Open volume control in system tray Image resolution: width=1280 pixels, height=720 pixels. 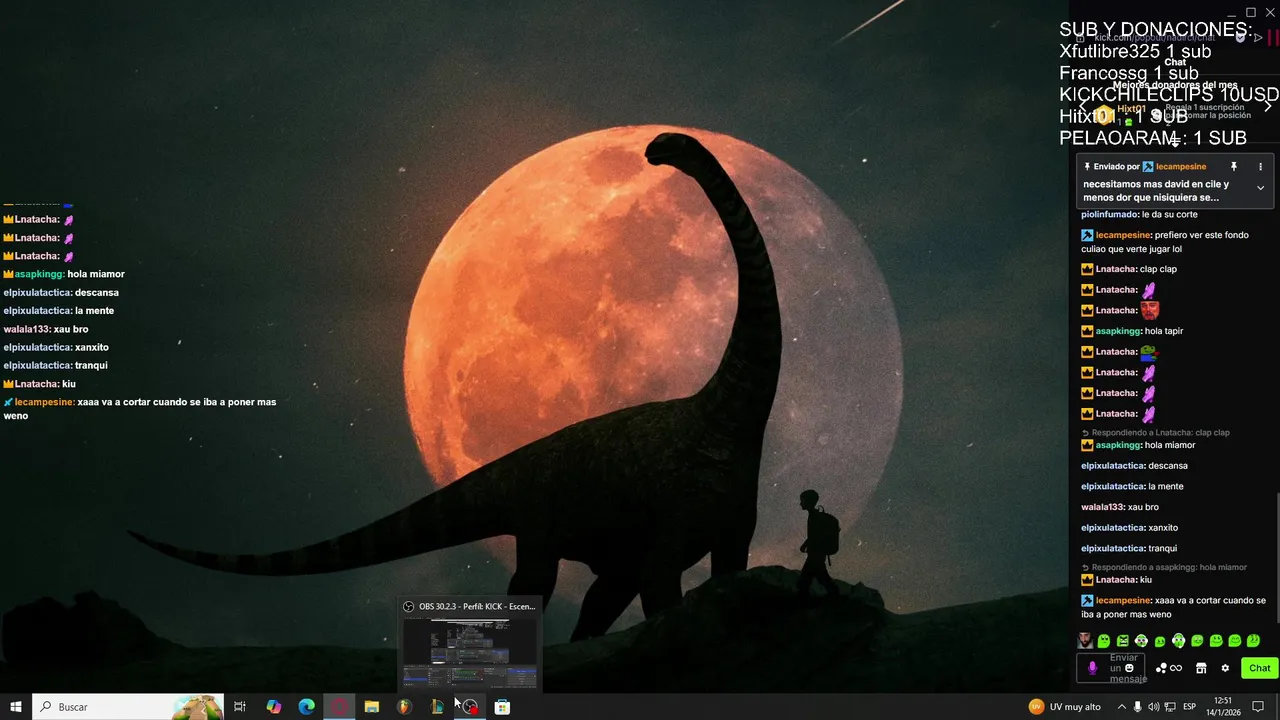click(1153, 707)
